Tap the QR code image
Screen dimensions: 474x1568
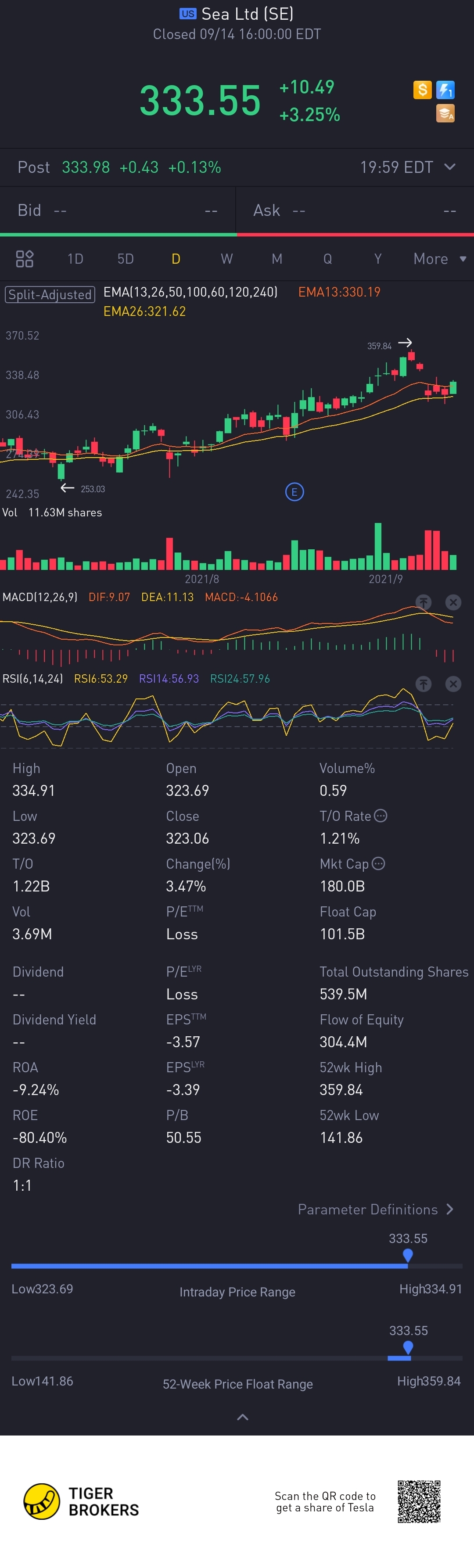(419, 1502)
